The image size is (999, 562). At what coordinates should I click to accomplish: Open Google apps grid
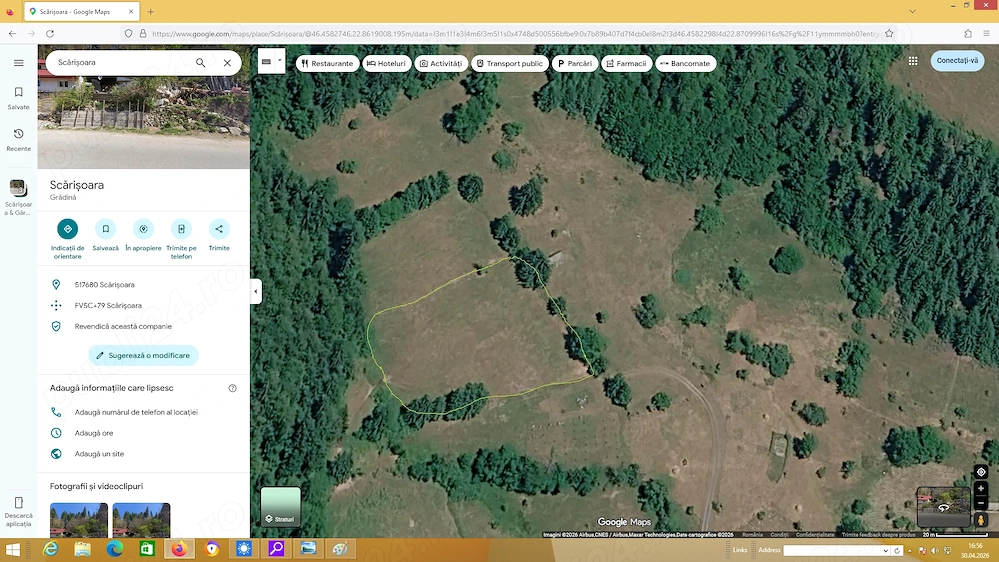[913, 61]
